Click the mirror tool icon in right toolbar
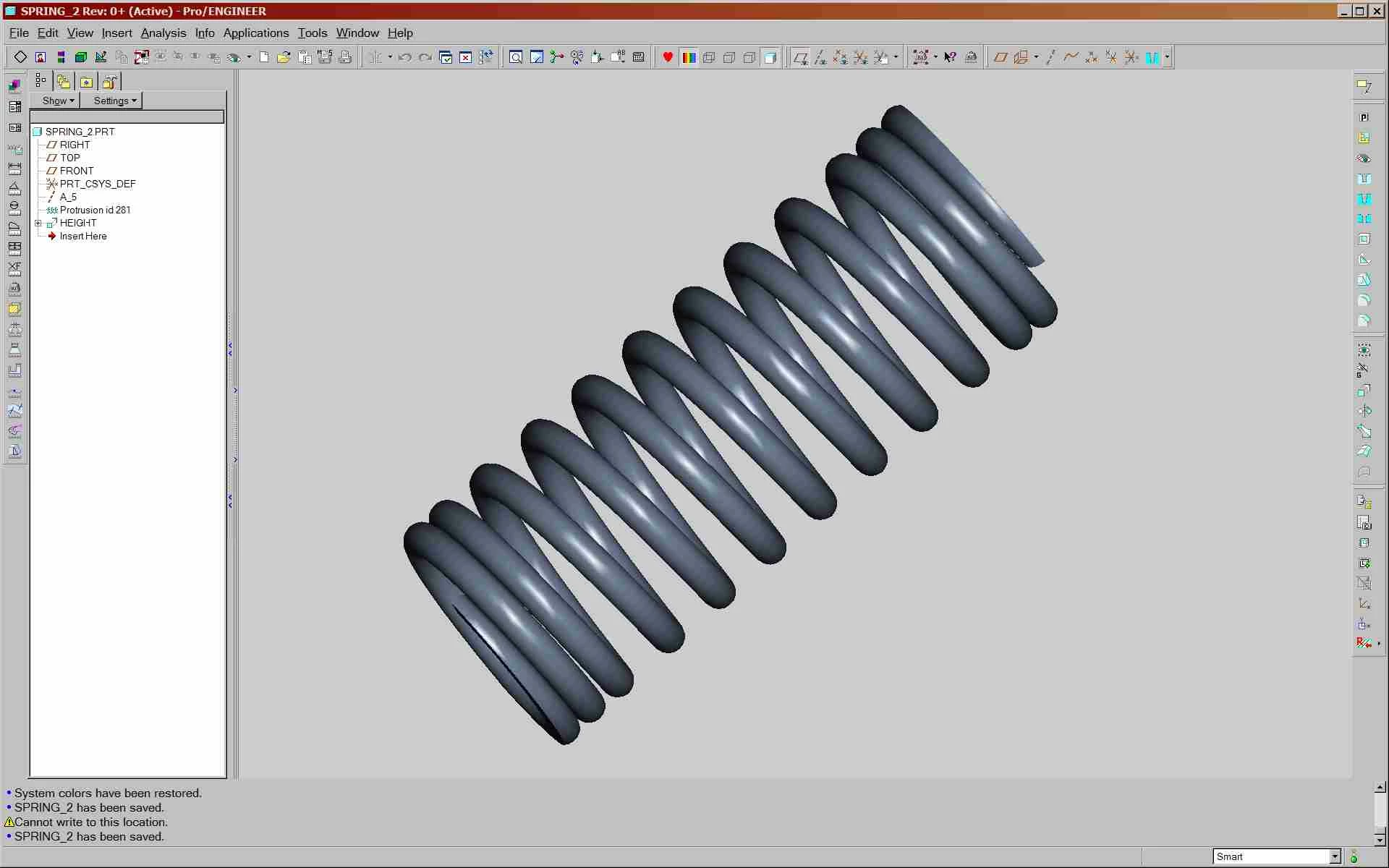The height and width of the screenshot is (868, 1389). (x=1364, y=411)
